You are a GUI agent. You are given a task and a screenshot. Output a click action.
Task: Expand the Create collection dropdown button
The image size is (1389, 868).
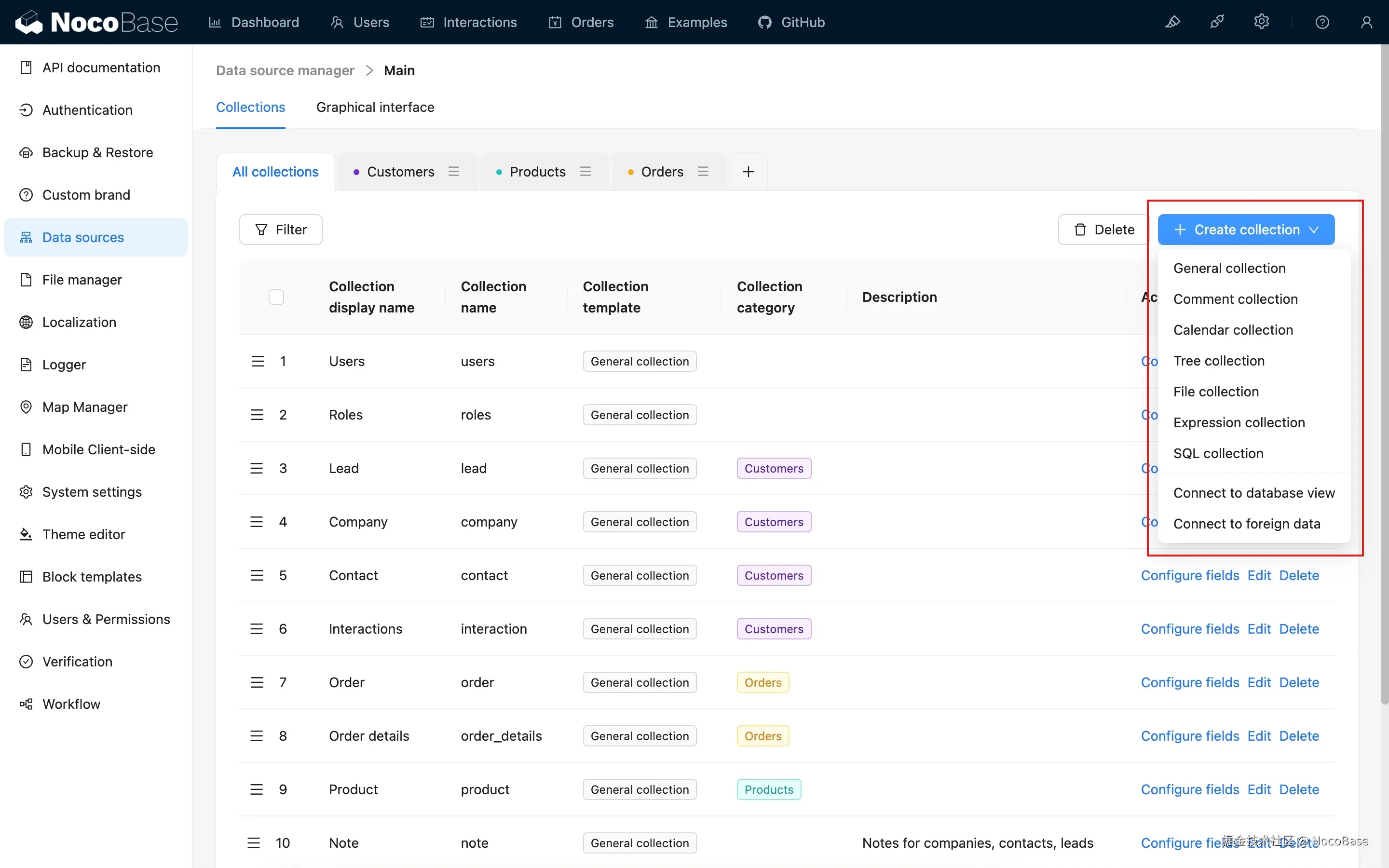pos(1245,230)
